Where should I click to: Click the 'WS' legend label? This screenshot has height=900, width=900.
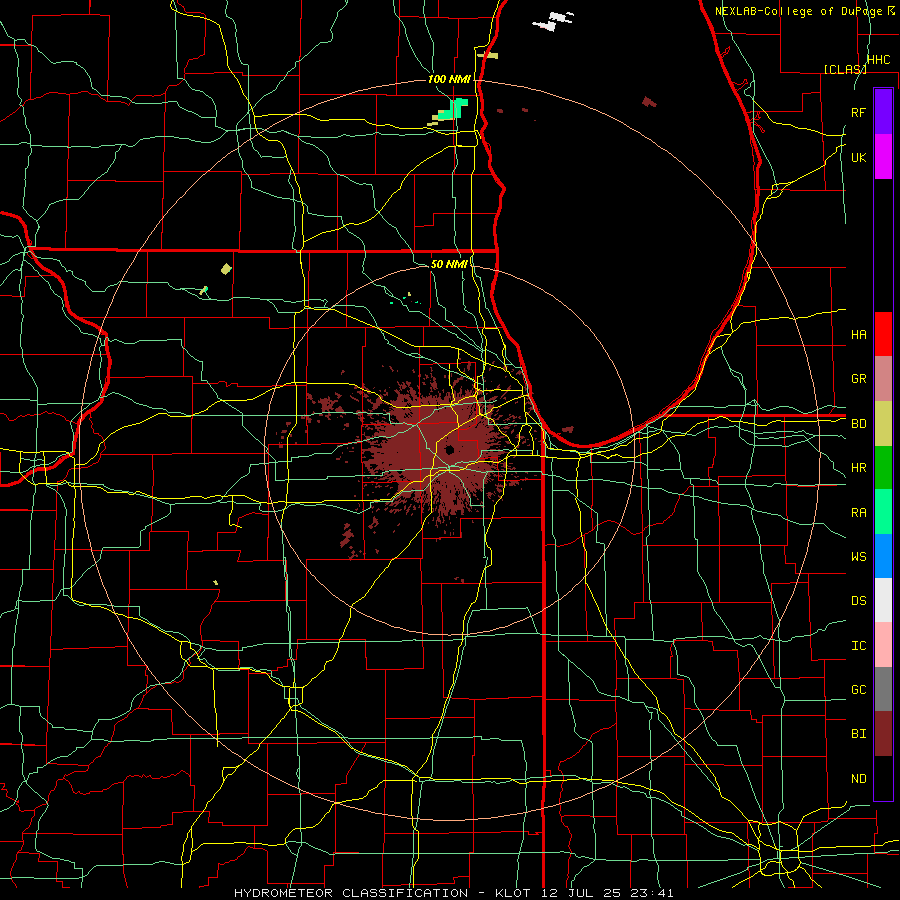tap(858, 556)
